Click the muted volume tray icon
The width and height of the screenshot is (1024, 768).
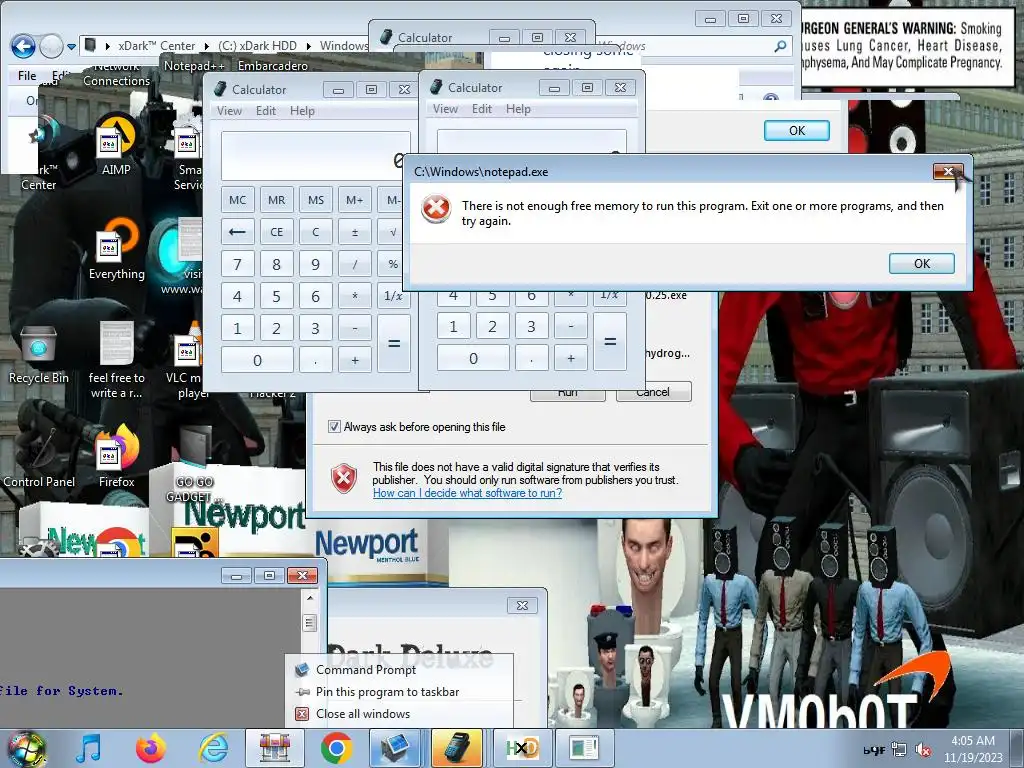pyautogui.click(x=923, y=750)
